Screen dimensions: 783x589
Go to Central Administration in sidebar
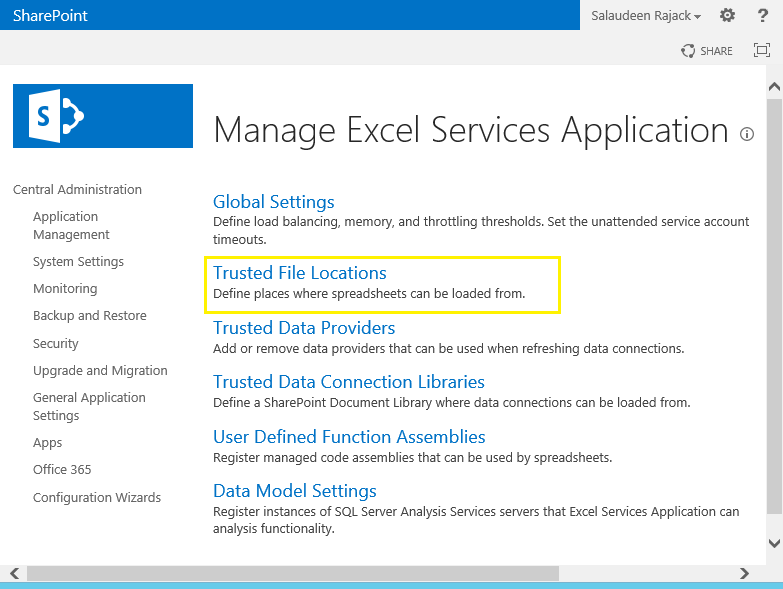[77, 190]
